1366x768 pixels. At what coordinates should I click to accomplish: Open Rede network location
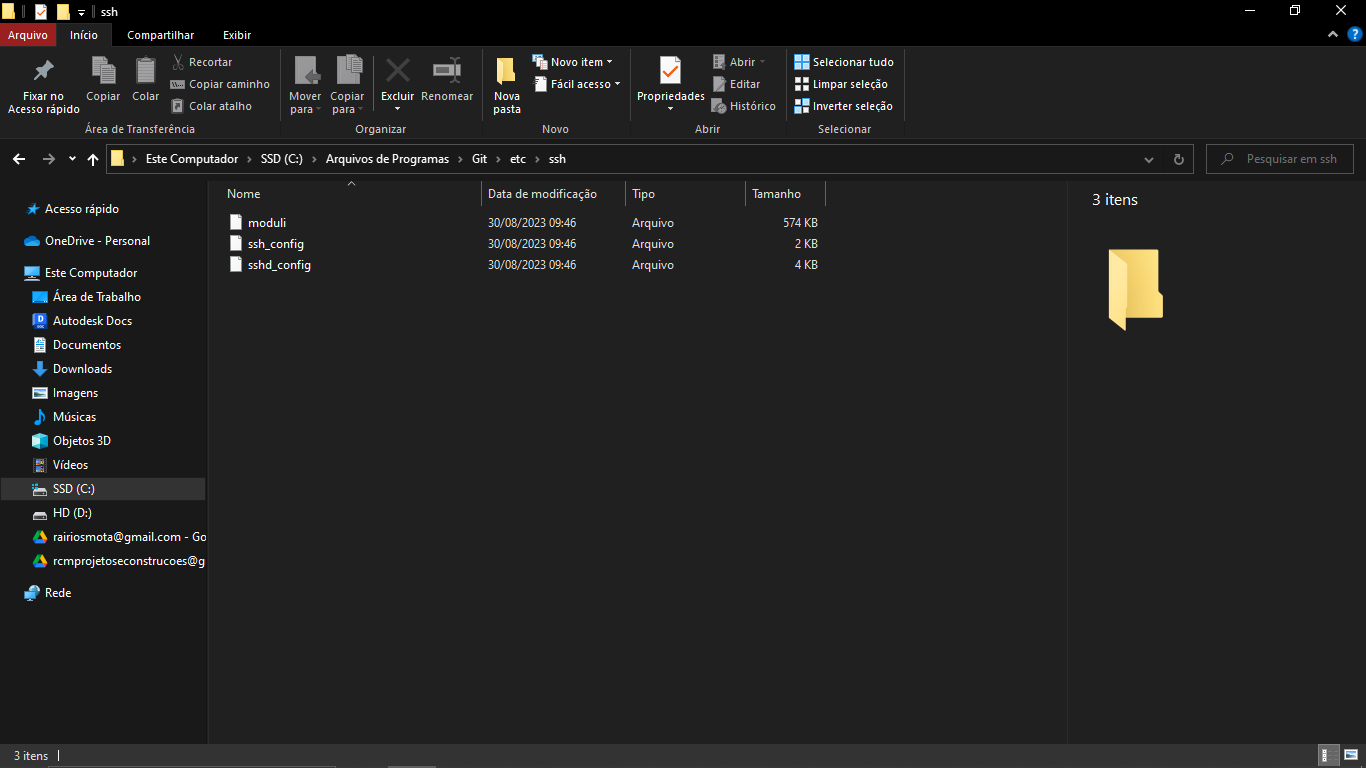point(58,593)
